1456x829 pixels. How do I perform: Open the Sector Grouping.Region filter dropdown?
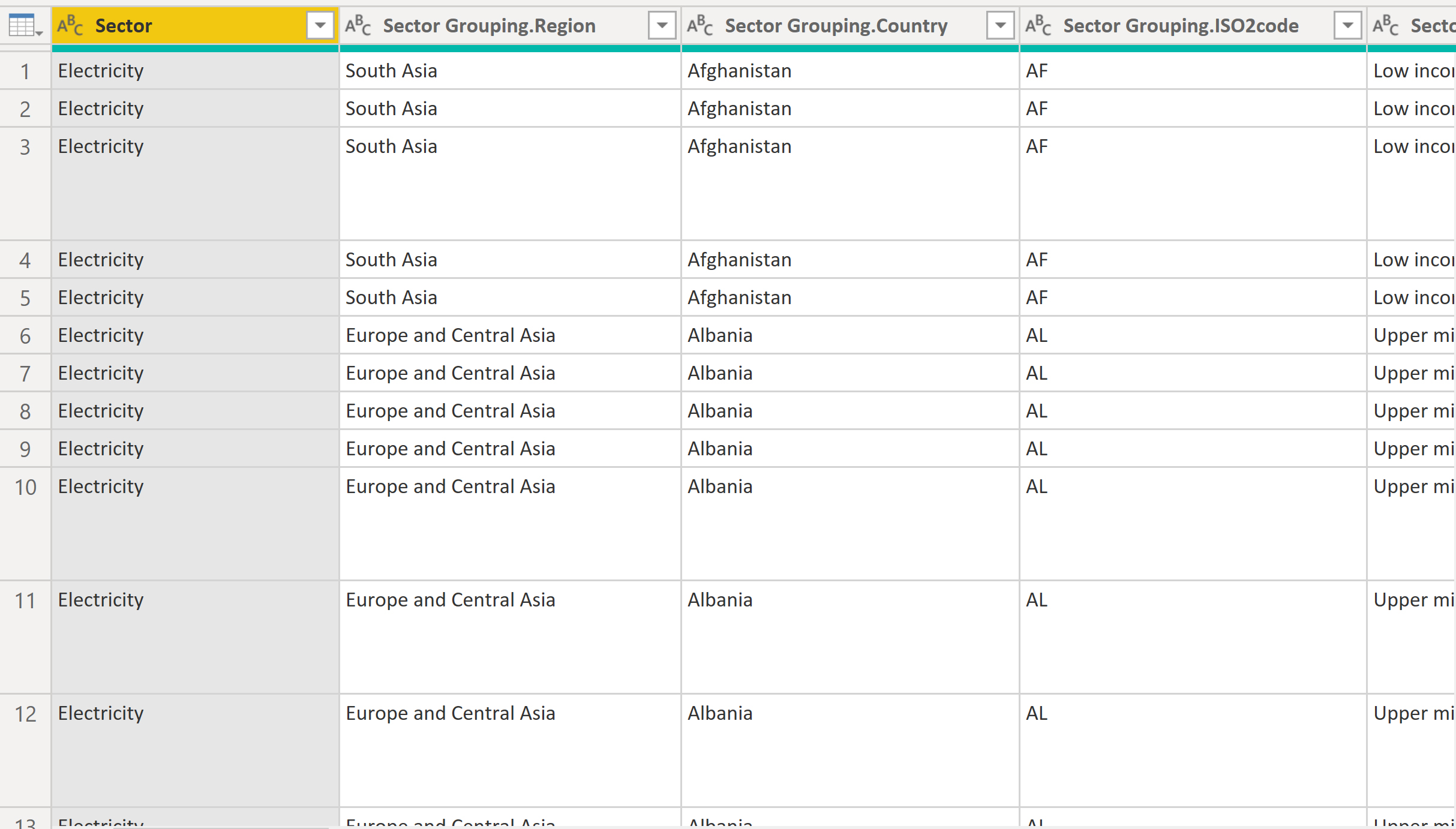click(662, 26)
